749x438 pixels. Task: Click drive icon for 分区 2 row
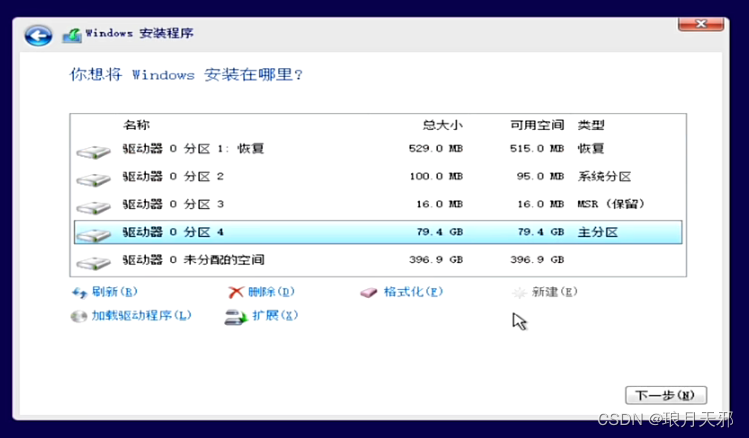pyautogui.click(x=94, y=180)
